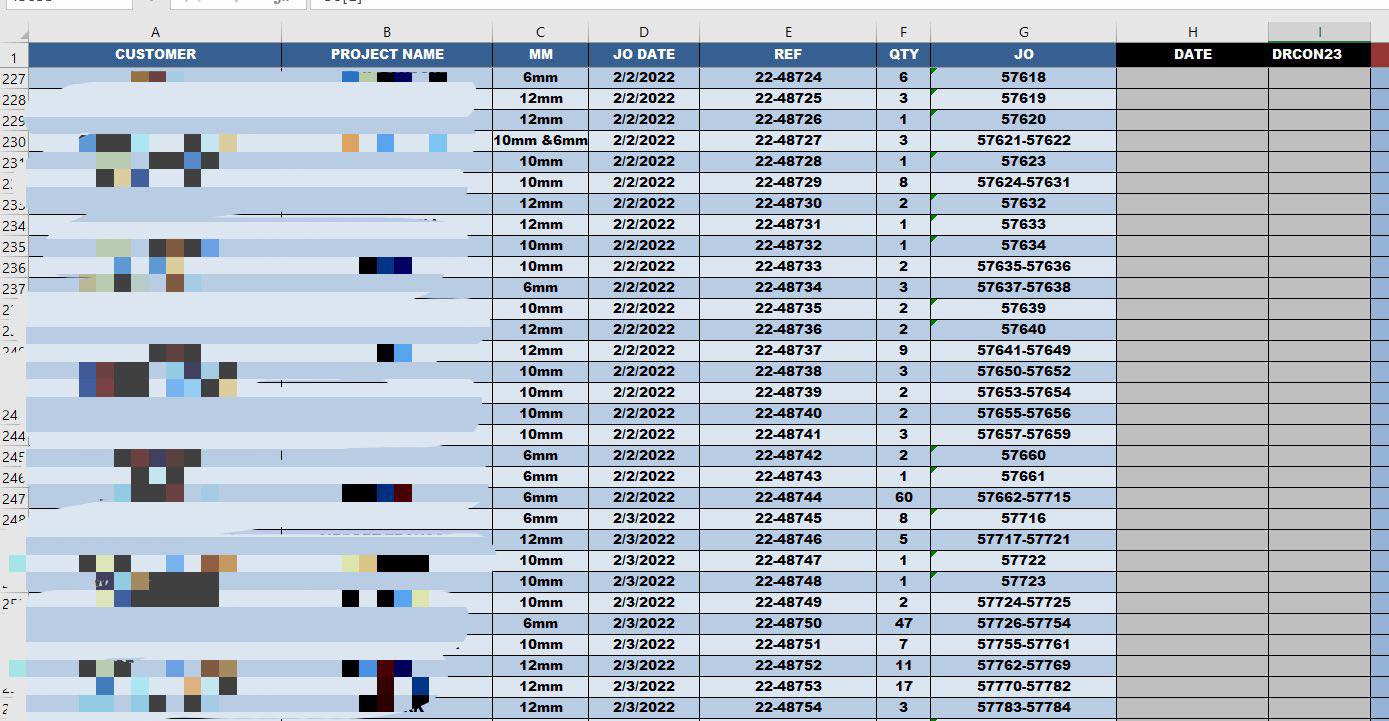Select row 236 via its row number

point(14,267)
